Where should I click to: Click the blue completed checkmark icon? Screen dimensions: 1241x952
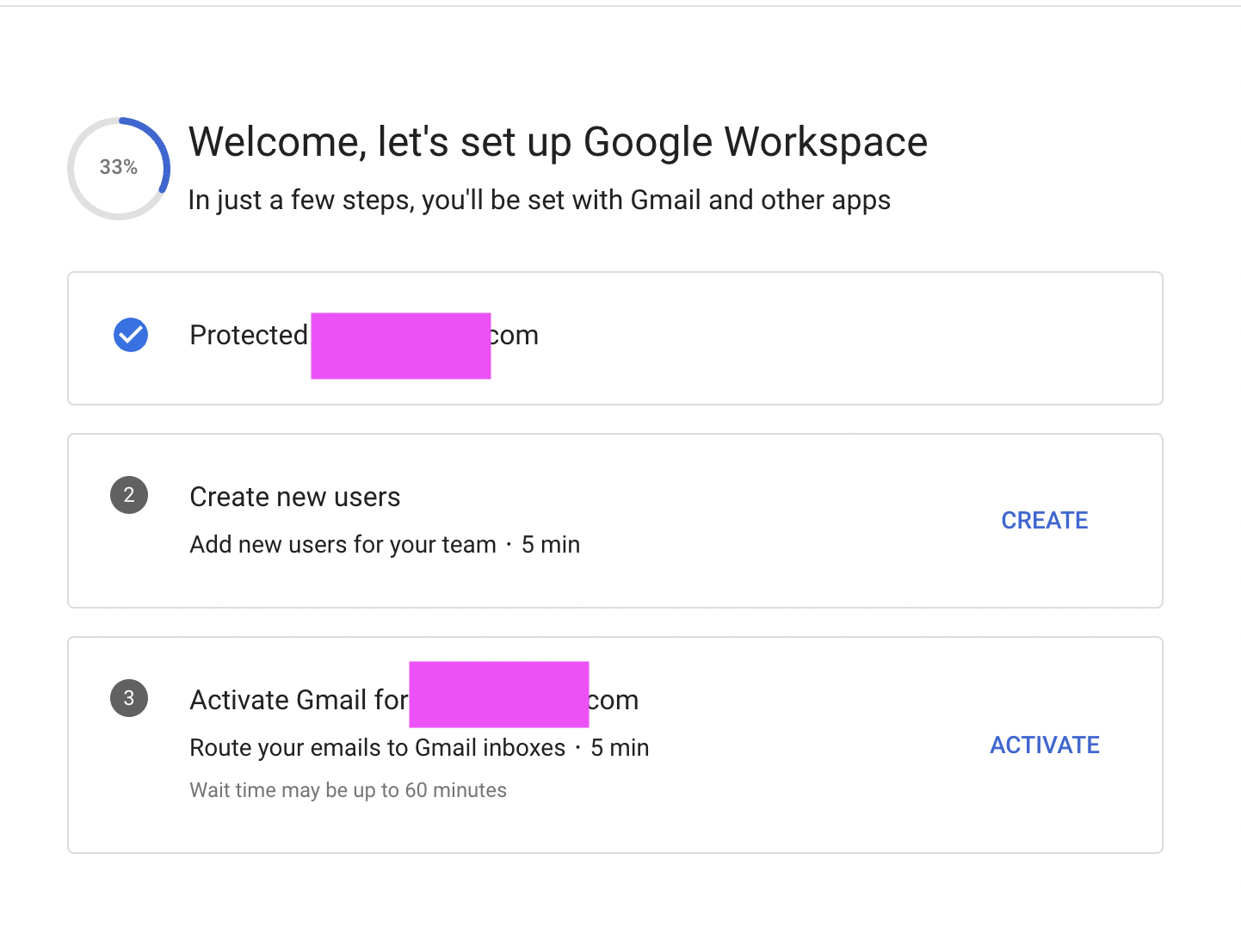tap(131, 335)
